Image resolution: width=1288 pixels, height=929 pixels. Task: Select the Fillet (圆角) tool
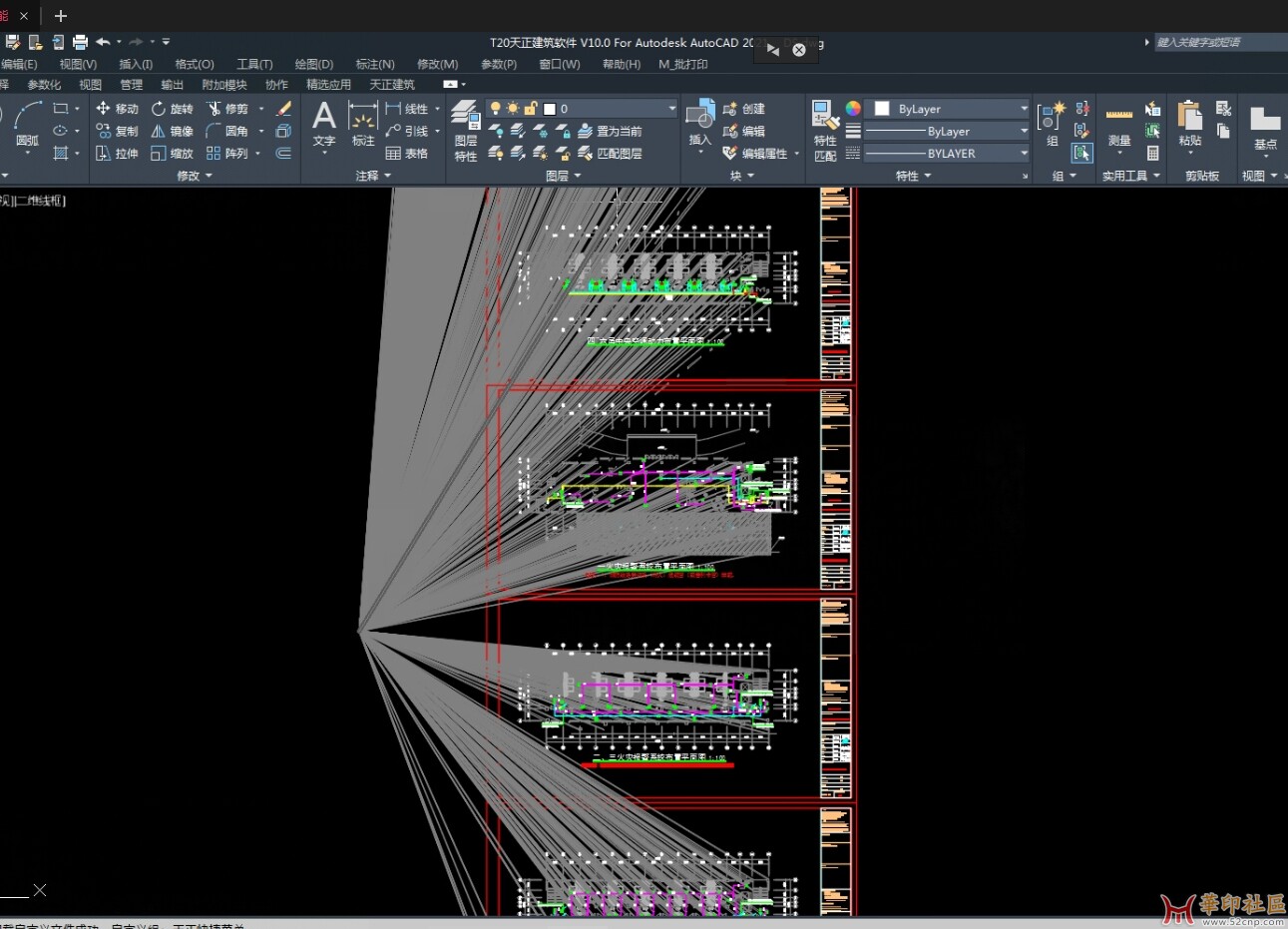[x=227, y=131]
